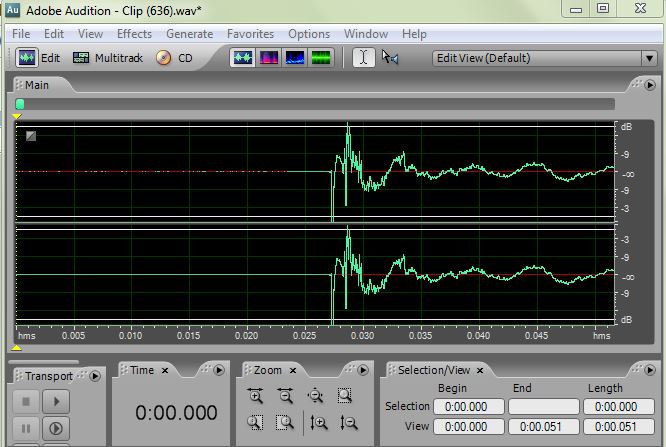This screenshot has height=447, width=666.
Task: Click the green zoom navigation bar handle
Action: 20,104
